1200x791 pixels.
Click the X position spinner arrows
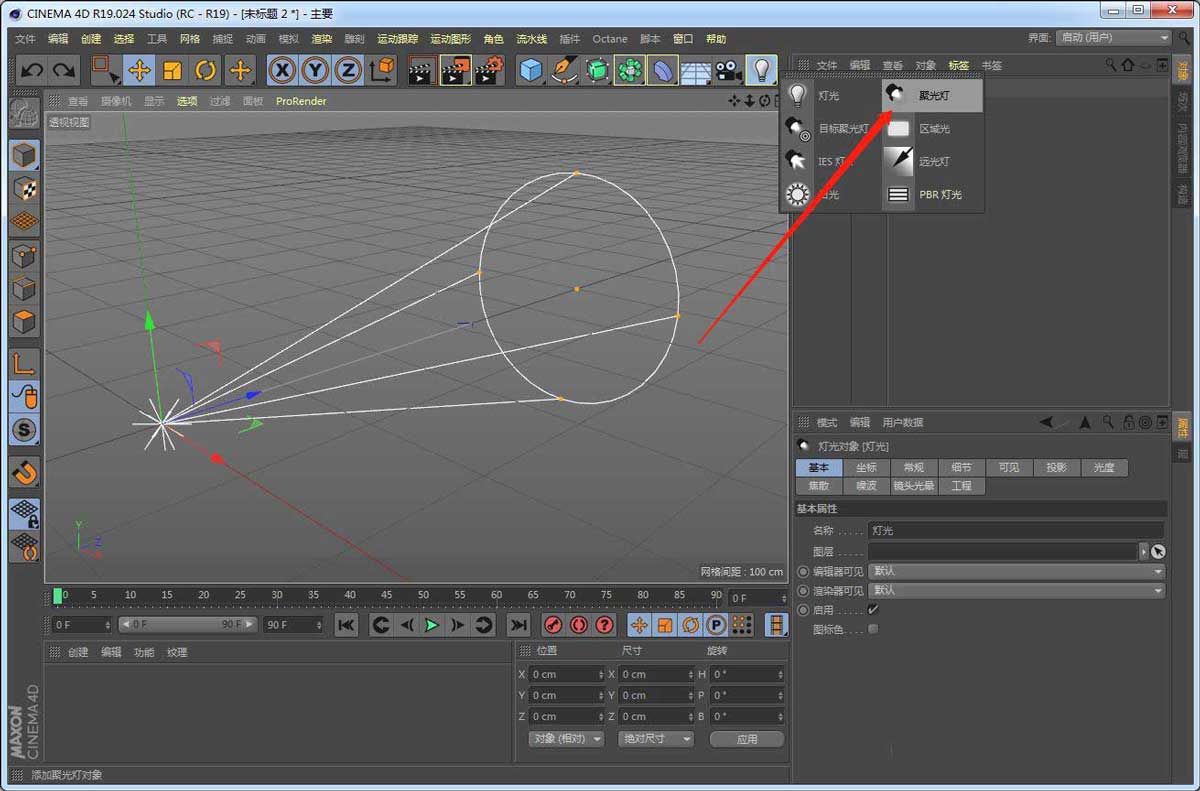(x=600, y=674)
